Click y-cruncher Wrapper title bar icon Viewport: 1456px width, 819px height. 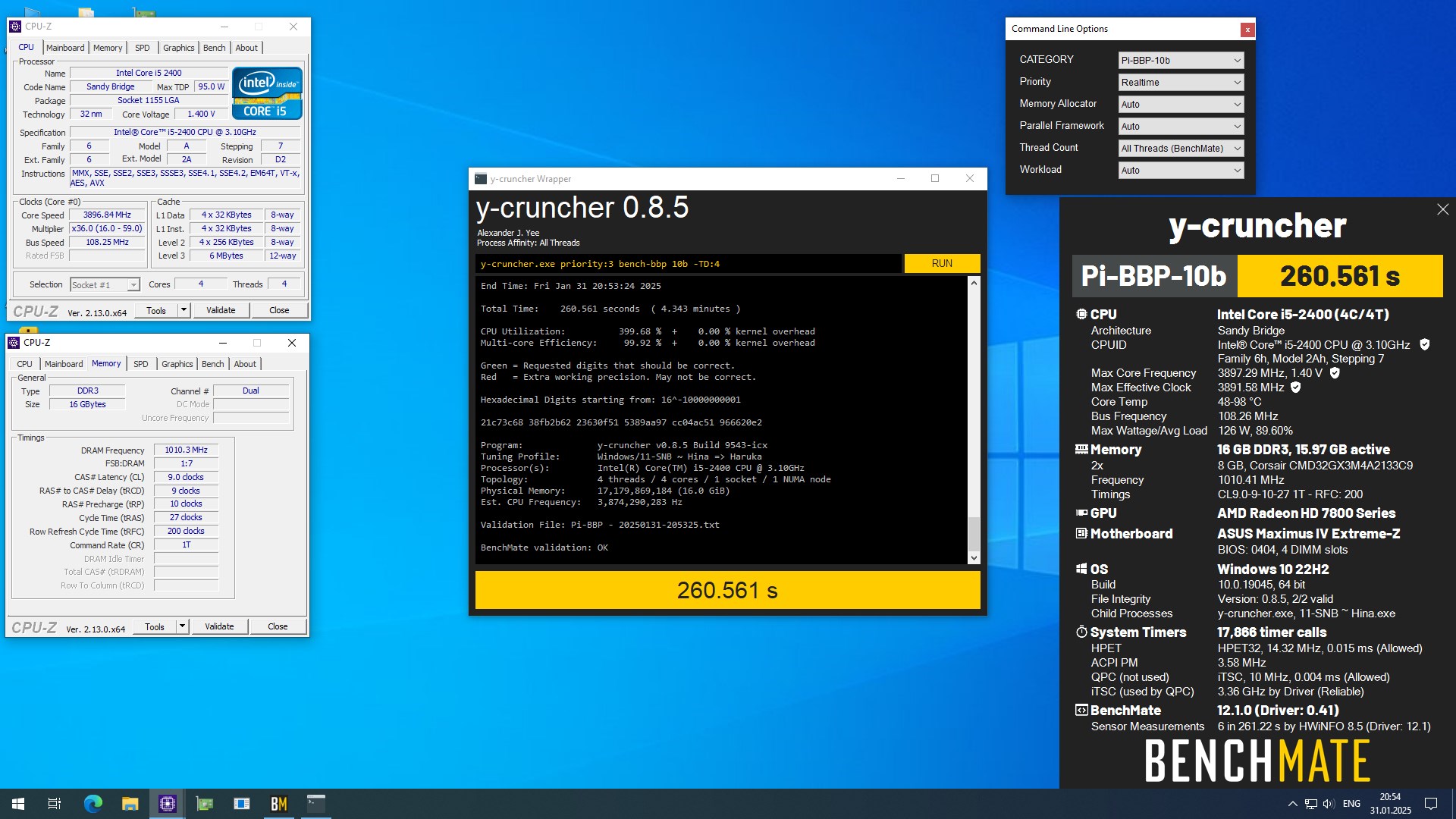[481, 179]
